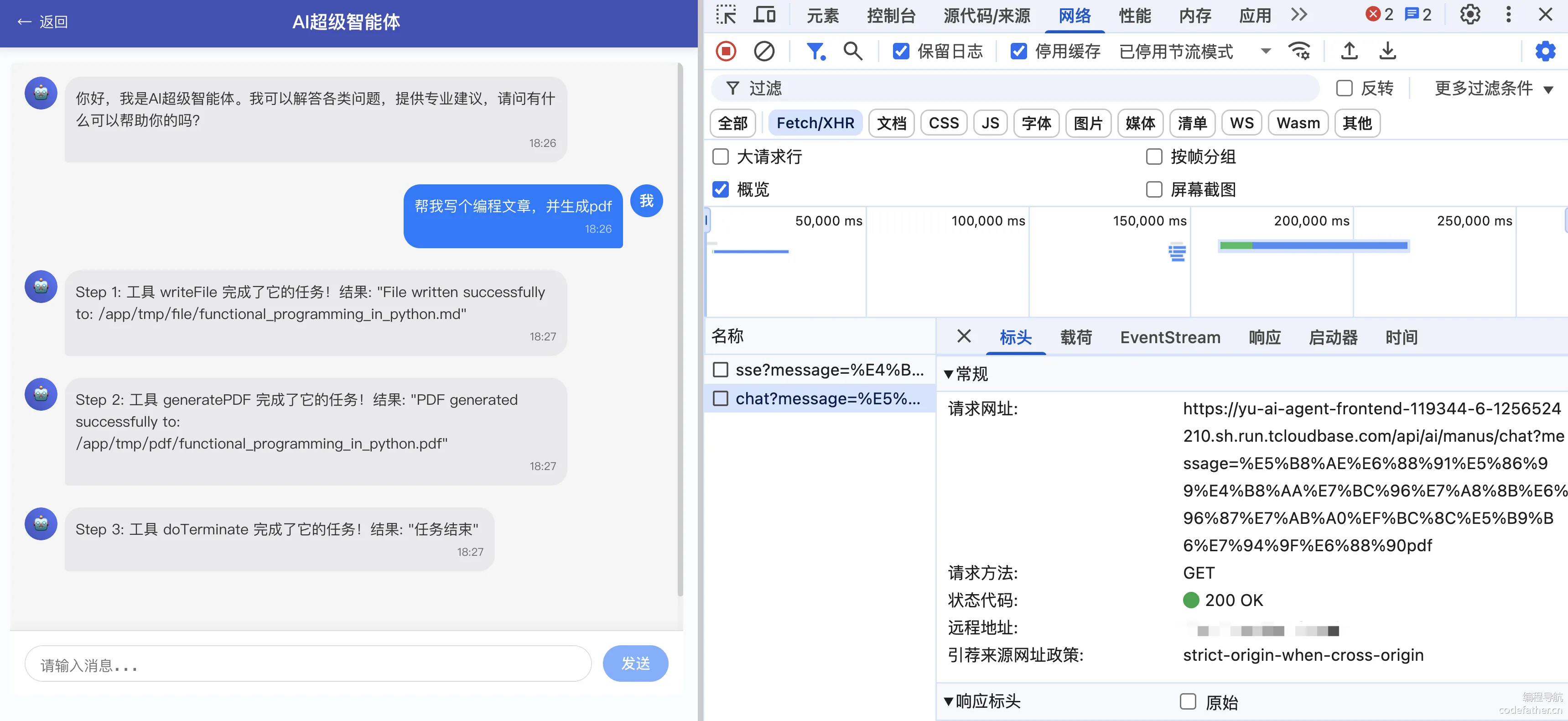
Task: Open EventStream request tab
Action: 1170,337
